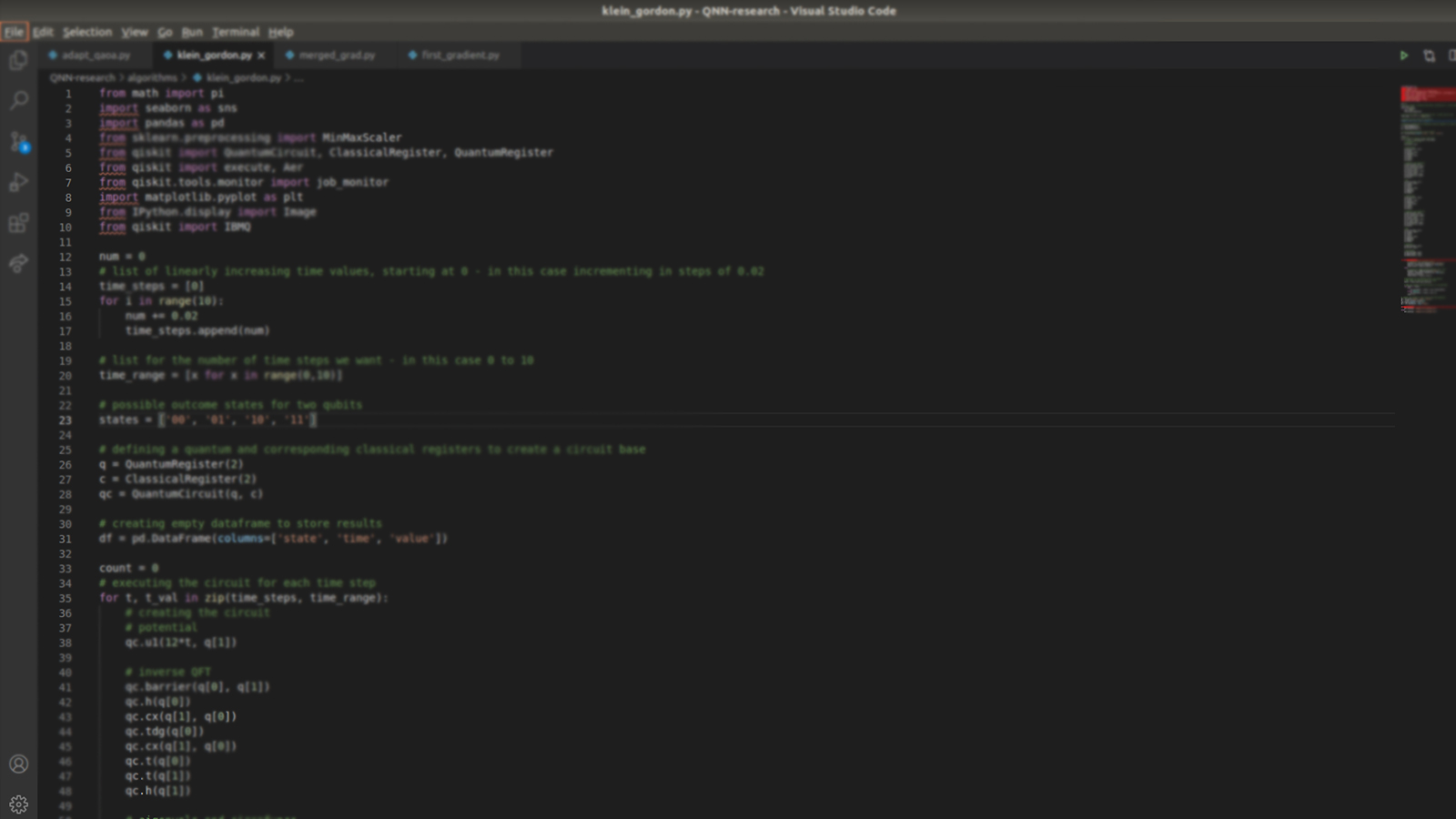Click the MinMaxScaler import line
Screen dimensions: 1456x819
click(x=250, y=137)
